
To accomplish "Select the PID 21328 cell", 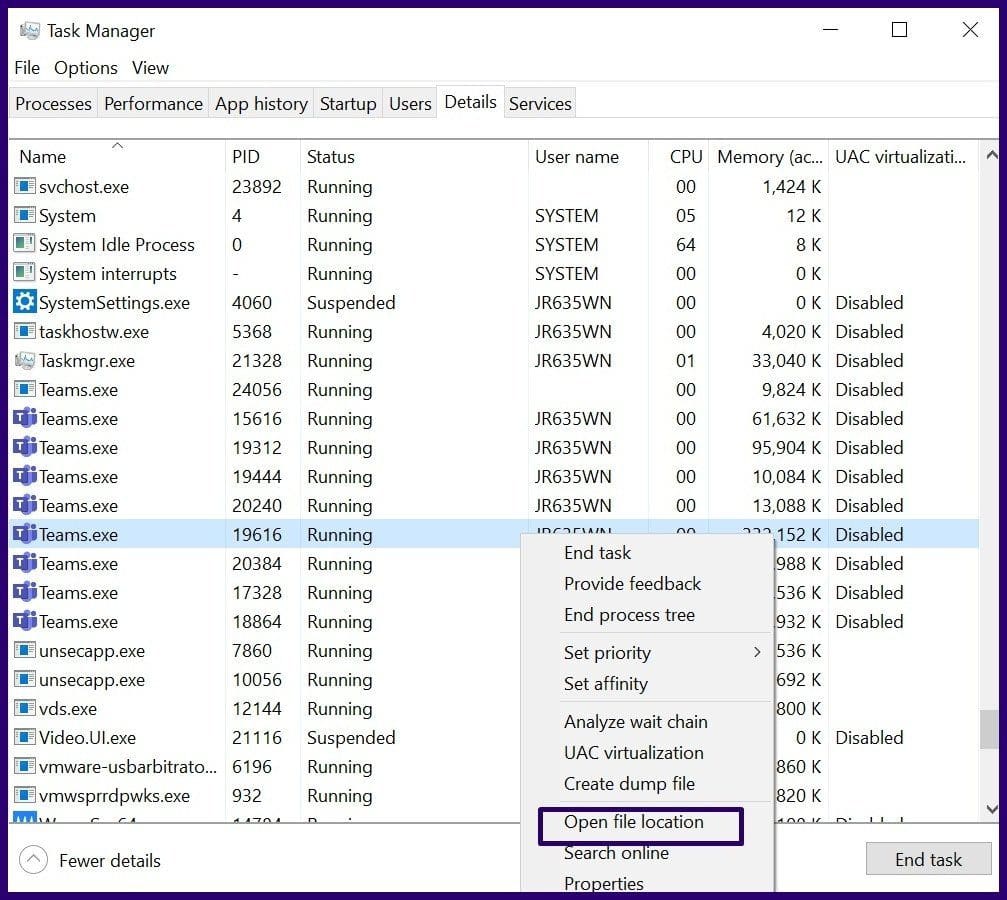I will 257,360.
